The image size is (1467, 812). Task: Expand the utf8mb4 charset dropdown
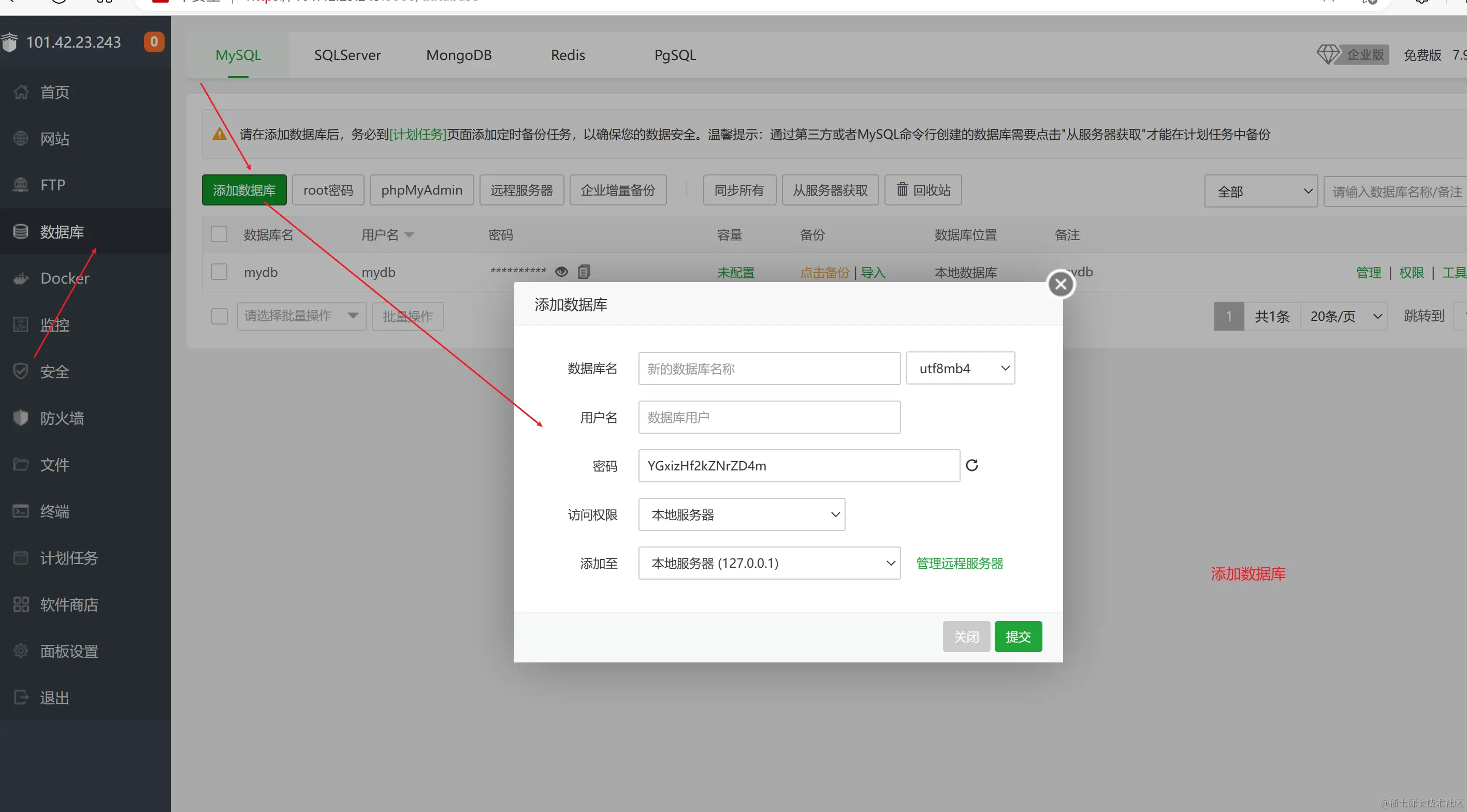tap(960, 368)
